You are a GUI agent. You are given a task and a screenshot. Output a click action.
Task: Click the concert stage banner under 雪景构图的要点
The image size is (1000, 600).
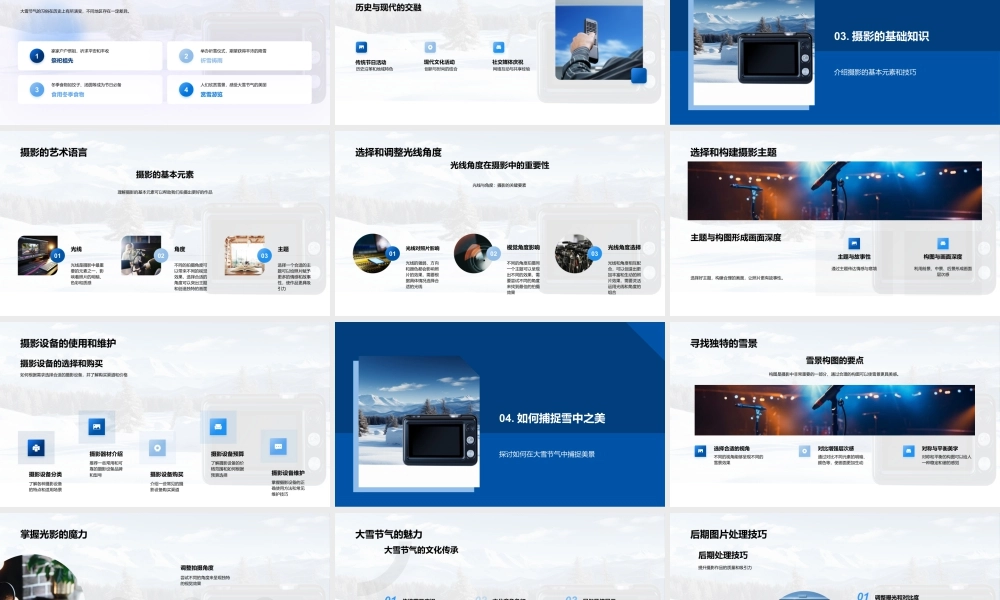[x=834, y=410]
